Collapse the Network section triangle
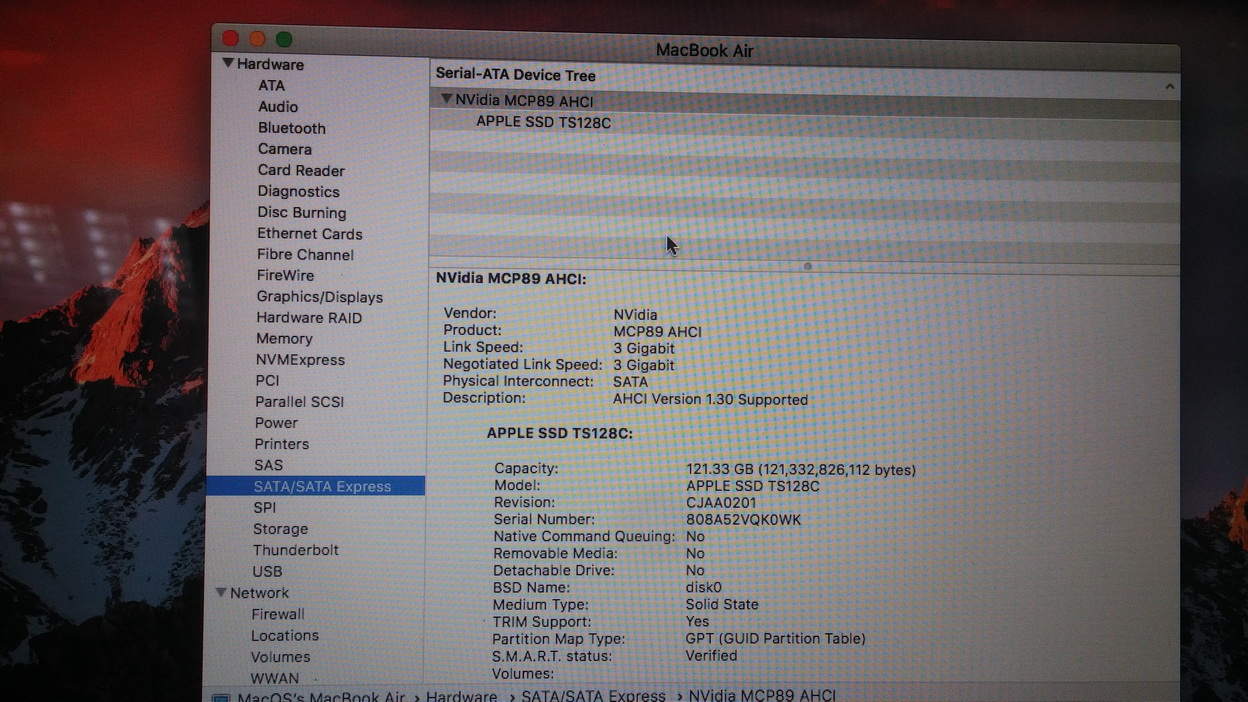The width and height of the screenshot is (1248, 702). [221, 593]
